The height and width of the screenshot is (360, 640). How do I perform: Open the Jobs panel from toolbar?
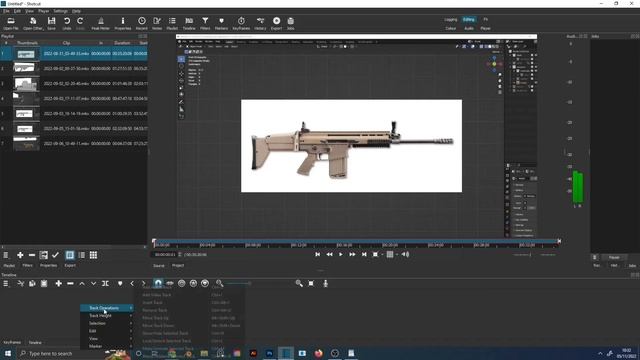(x=291, y=23)
